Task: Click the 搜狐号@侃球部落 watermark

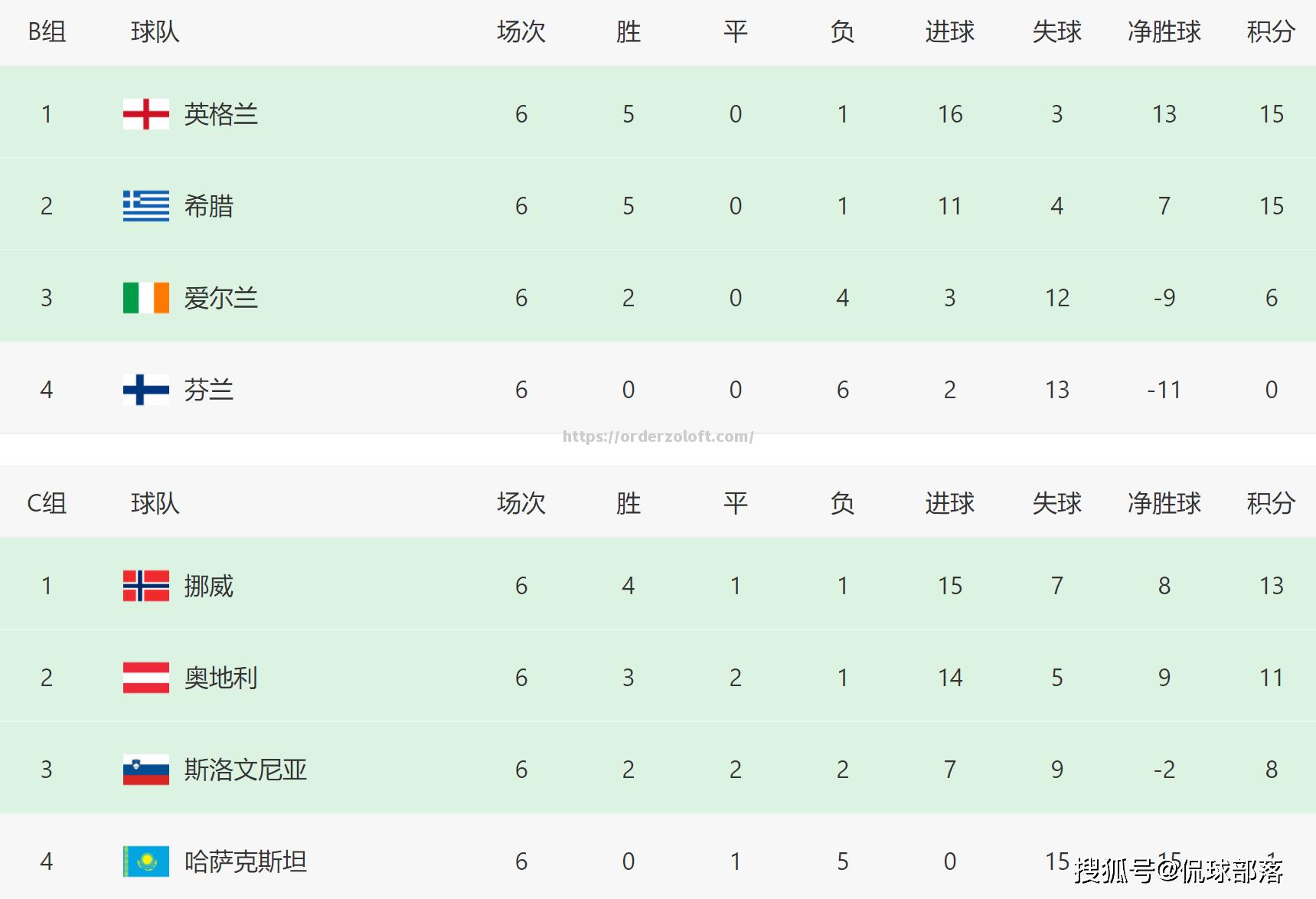Action: point(1178,871)
